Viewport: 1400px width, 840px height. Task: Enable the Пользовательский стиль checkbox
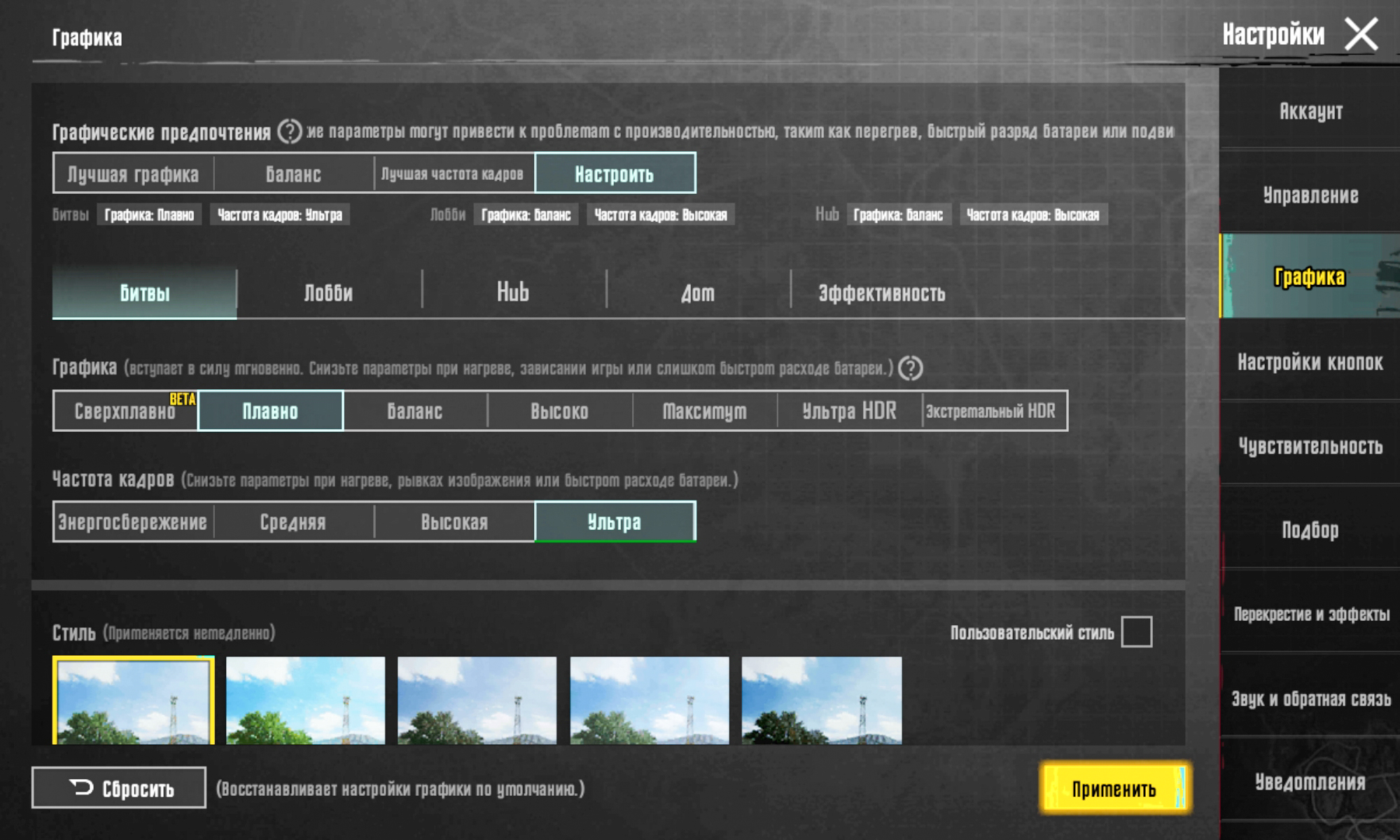(1136, 632)
